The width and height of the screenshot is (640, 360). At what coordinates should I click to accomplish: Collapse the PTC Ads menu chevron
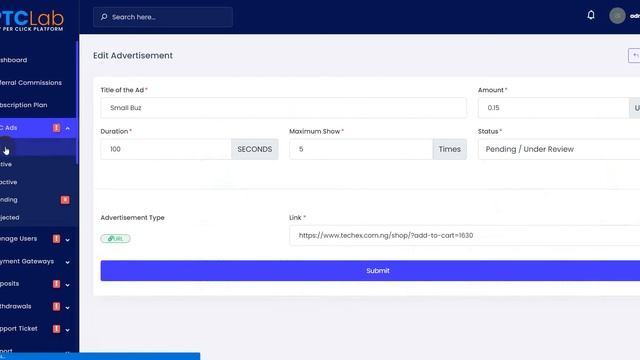(68, 128)
